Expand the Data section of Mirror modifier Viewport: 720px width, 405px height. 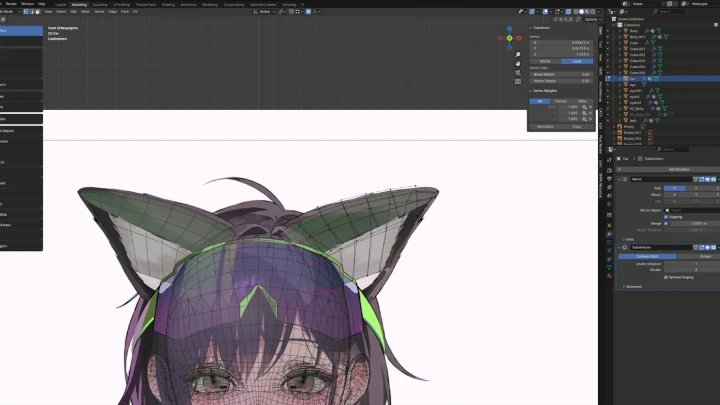624,239
